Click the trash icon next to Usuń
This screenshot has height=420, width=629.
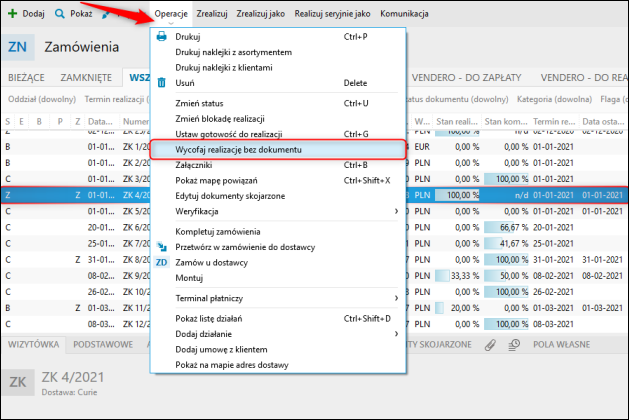tap(161, 83)
